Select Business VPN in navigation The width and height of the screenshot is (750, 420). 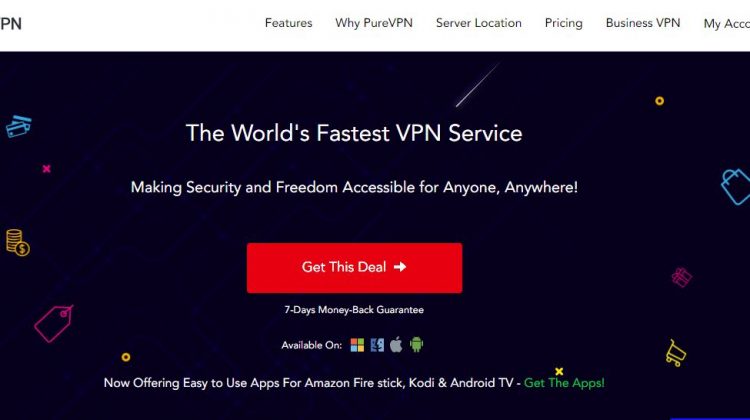tap(643, 23)
